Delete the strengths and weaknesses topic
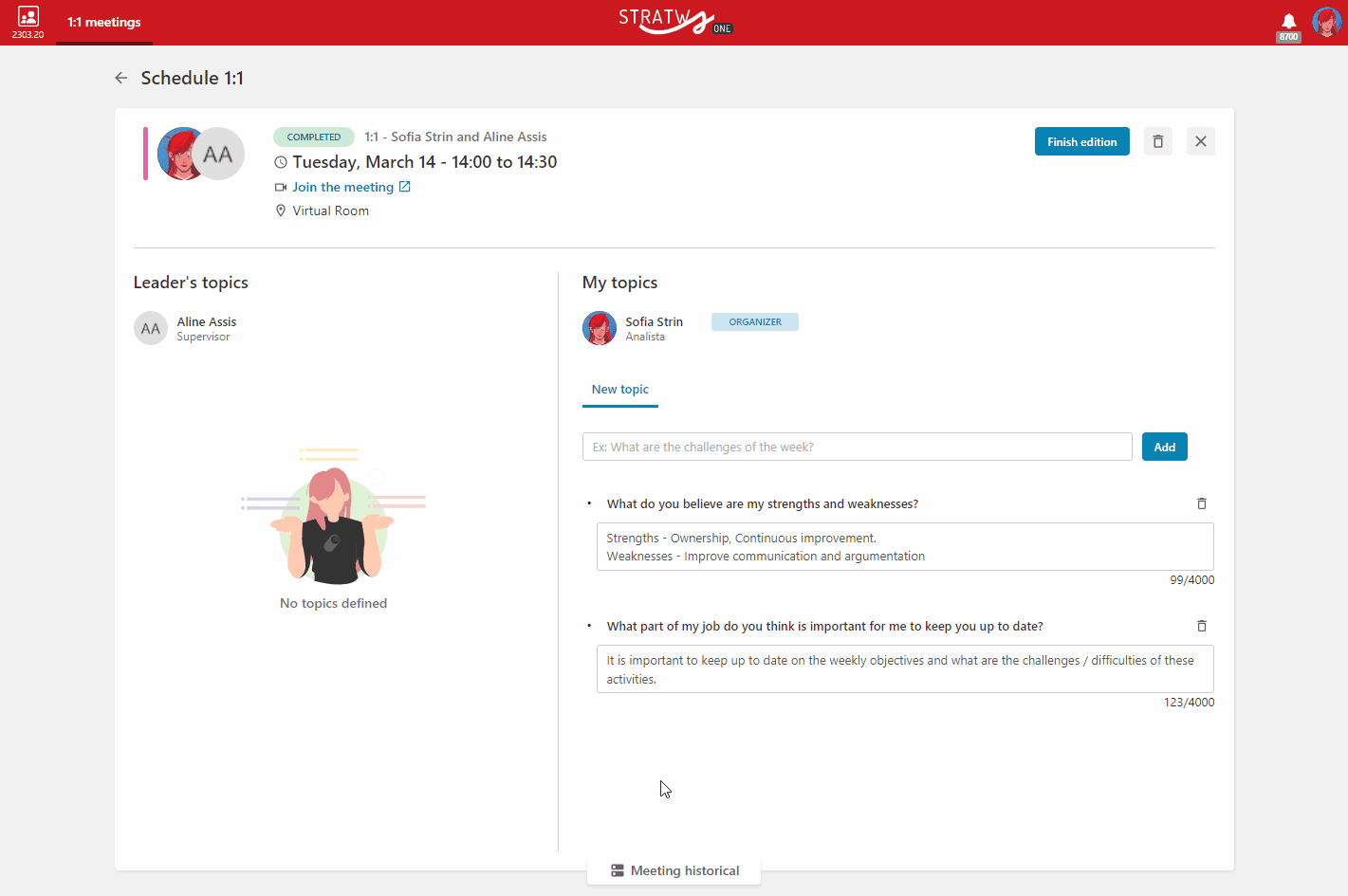This screenshot has width=1348, height=896. [x=1202, y=503]
